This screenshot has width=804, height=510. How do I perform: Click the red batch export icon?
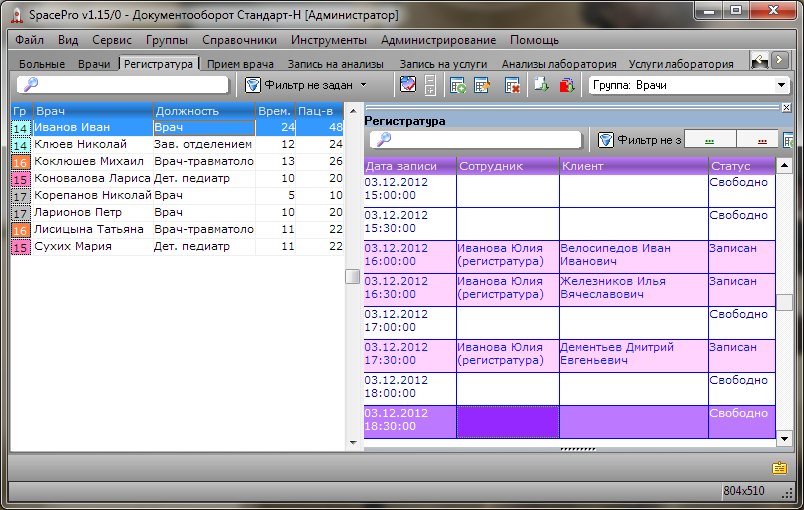(567, 85)
